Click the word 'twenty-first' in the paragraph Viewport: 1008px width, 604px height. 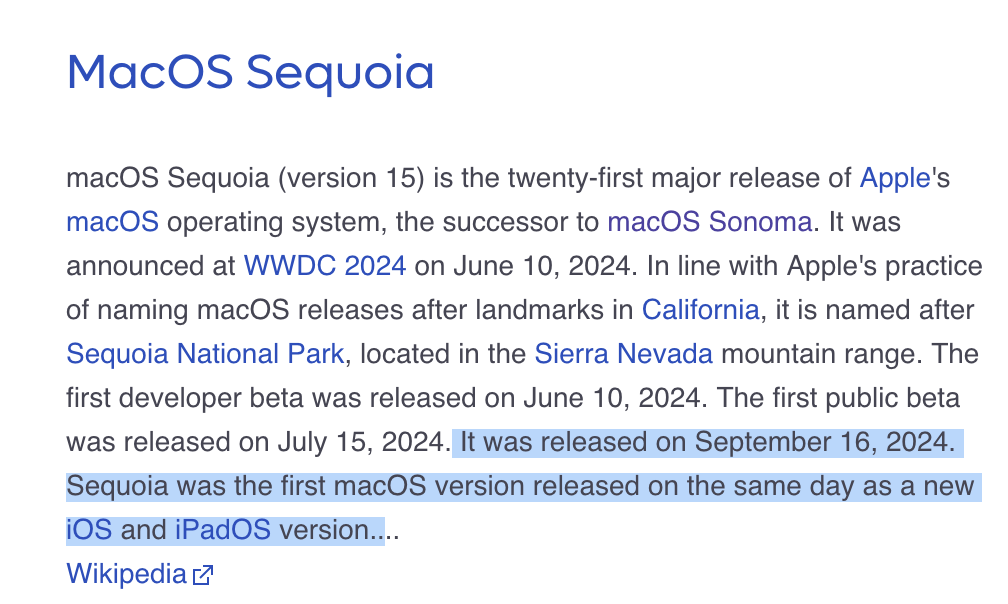(x=575, y=178)
